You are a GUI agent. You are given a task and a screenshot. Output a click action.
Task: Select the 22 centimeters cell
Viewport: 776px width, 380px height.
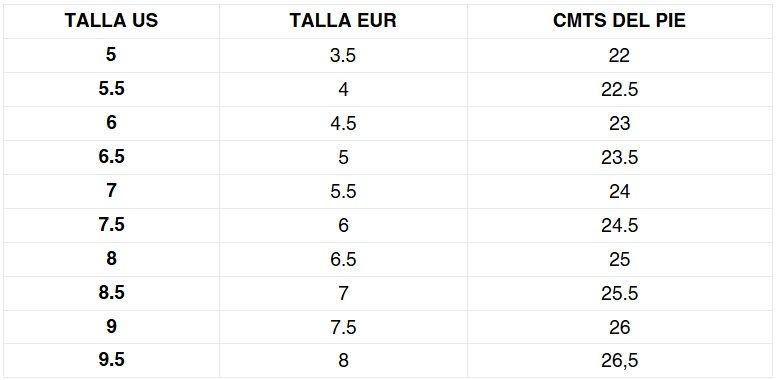pos(619,55)
